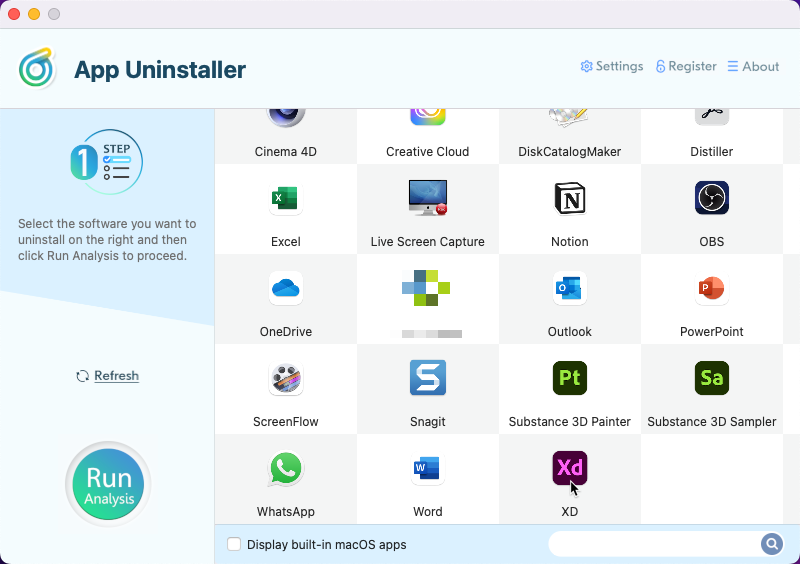Select the WhatsApp app icon
This screenshot has height=564, width=800.
coord(286,468)
